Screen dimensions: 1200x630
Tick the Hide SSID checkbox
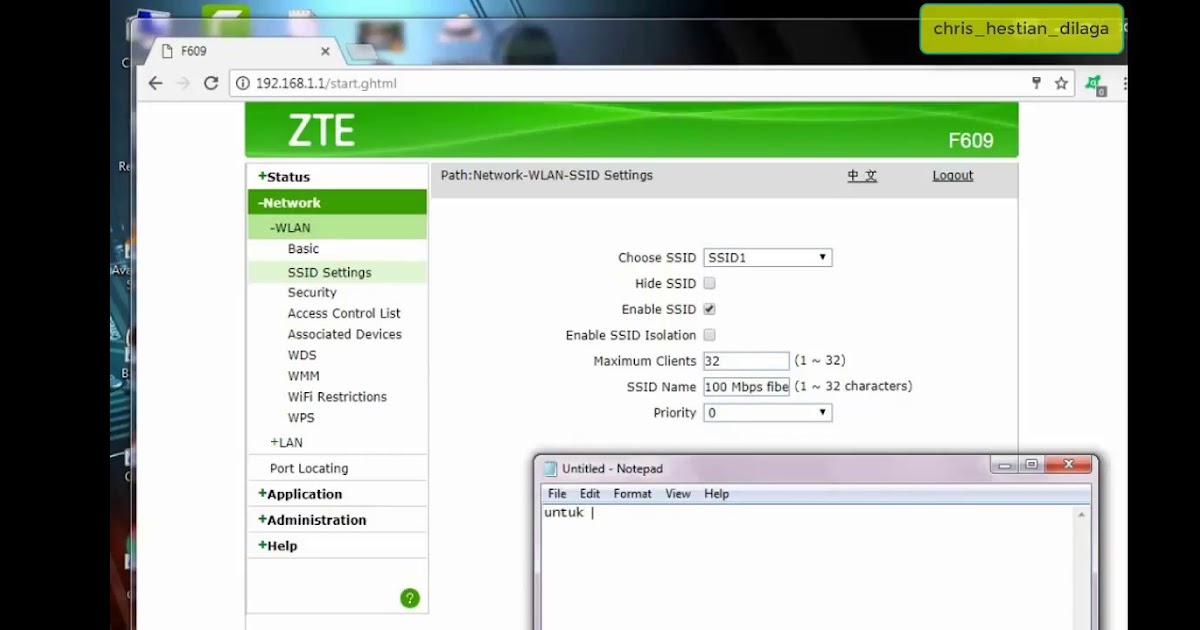pos(709,283)
